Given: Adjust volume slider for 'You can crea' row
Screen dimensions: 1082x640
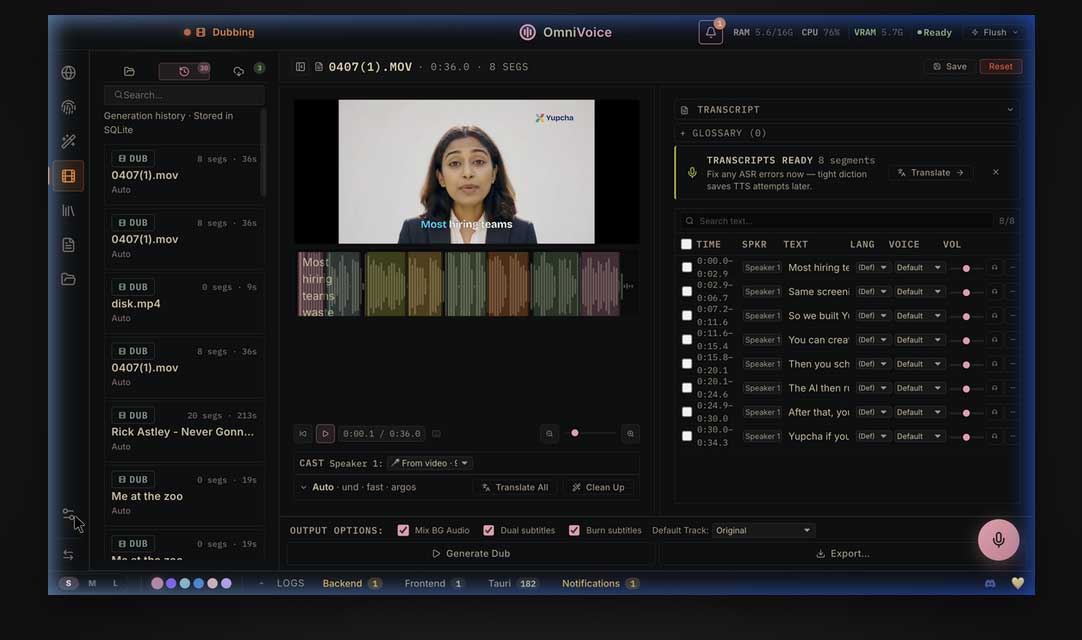Looking at the screenshot, I should click(966, 340).
